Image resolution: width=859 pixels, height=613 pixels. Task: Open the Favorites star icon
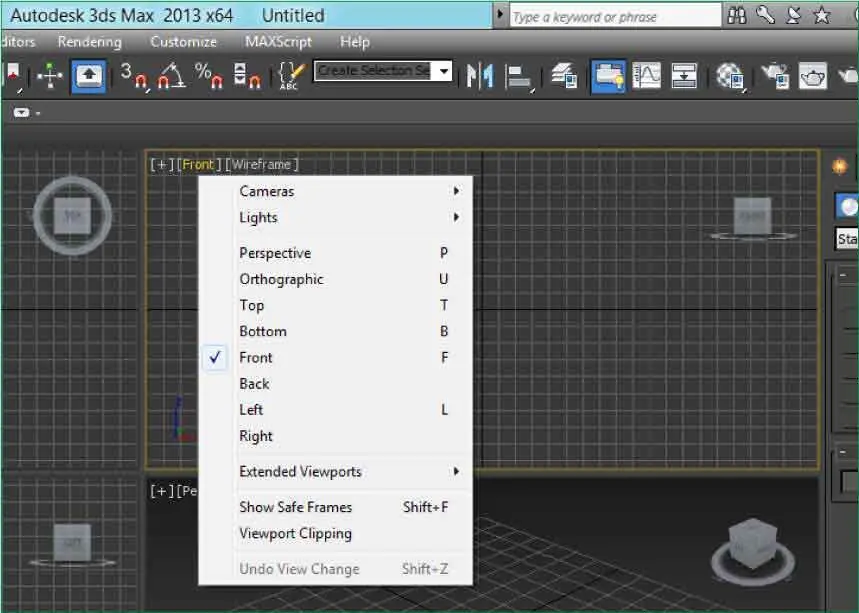pyautogui.click(x=822, y=15)
